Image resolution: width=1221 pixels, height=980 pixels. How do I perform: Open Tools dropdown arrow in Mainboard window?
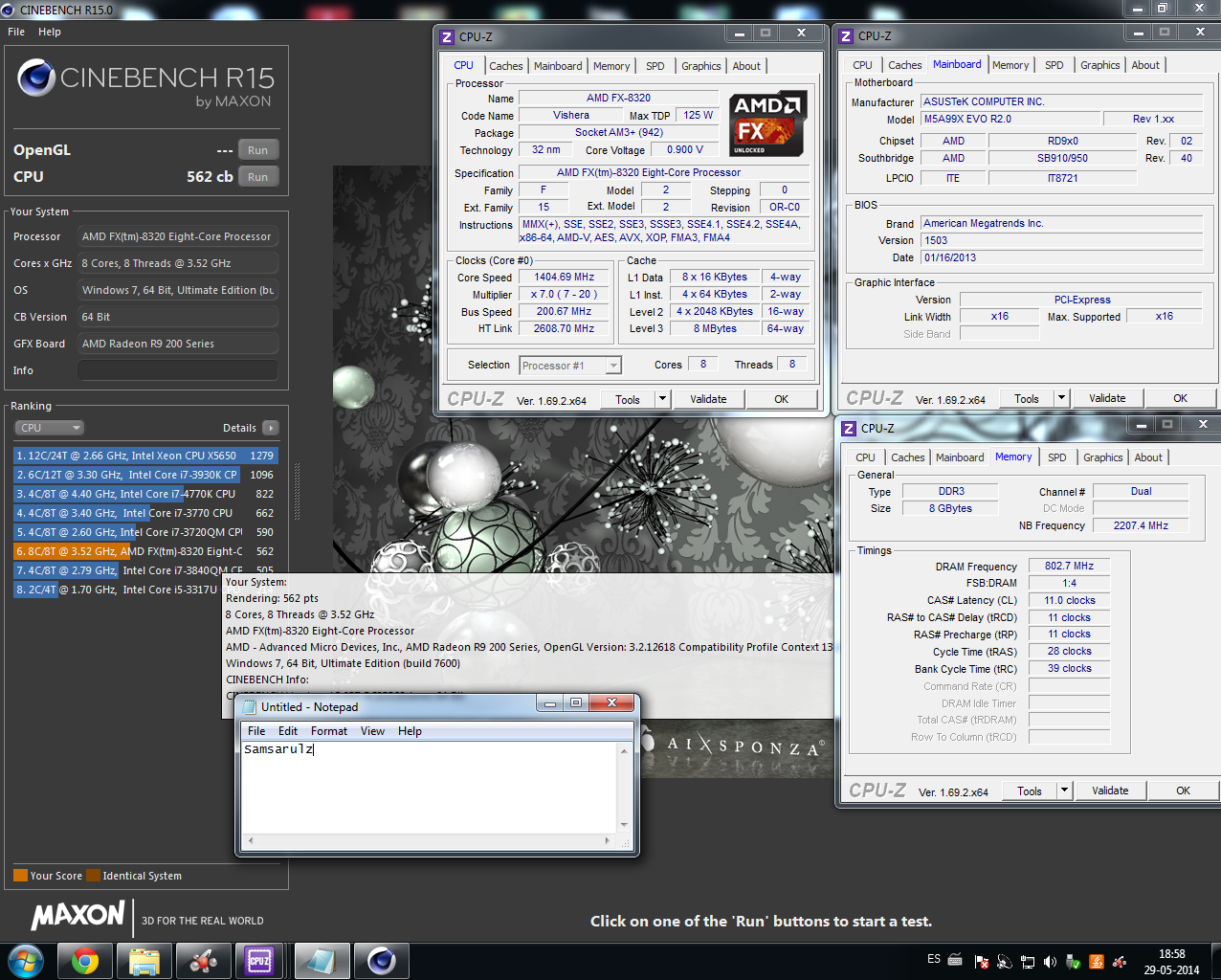coord(1061,398)
